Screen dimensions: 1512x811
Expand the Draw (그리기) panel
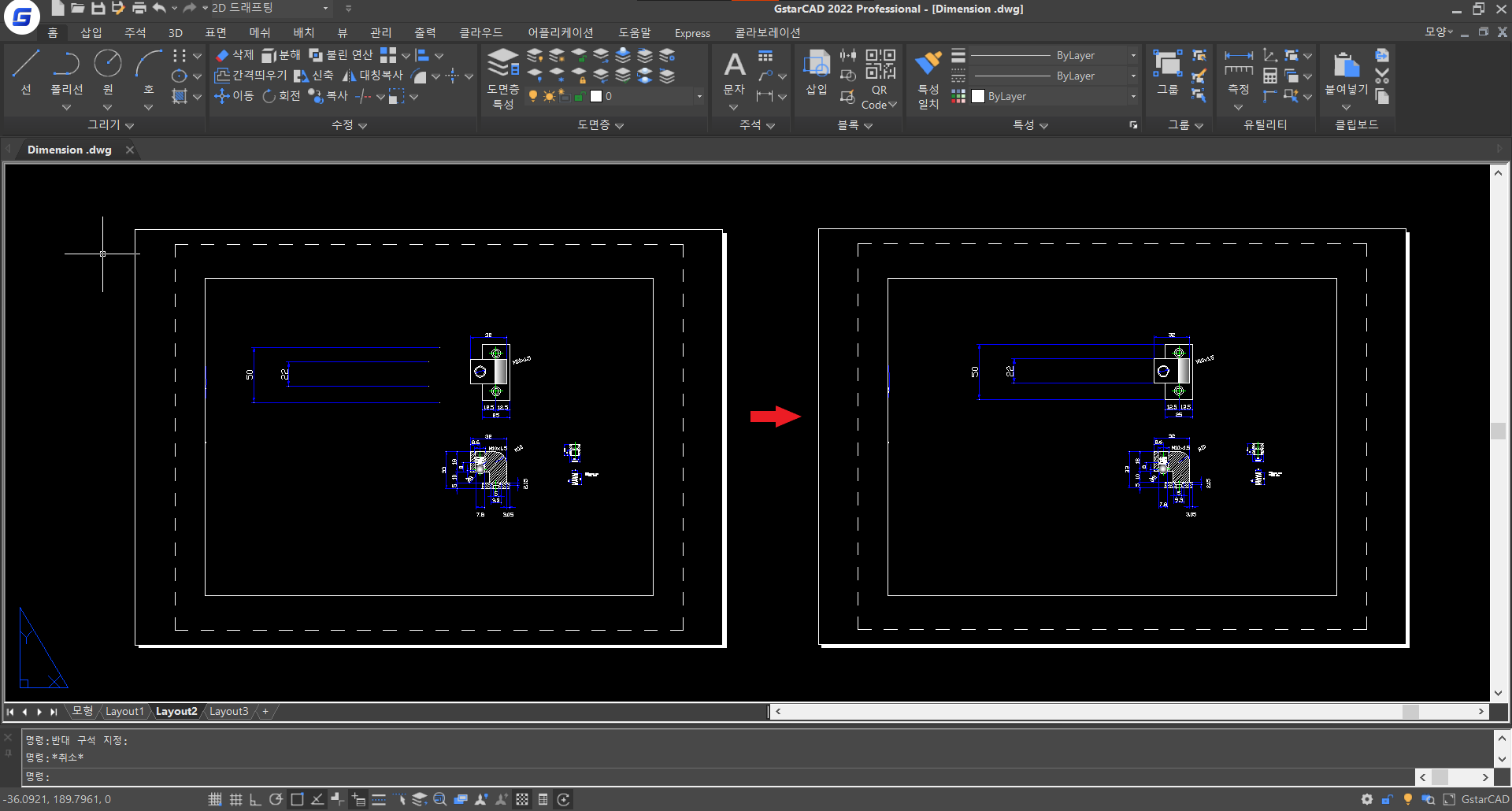click(110, 125)
